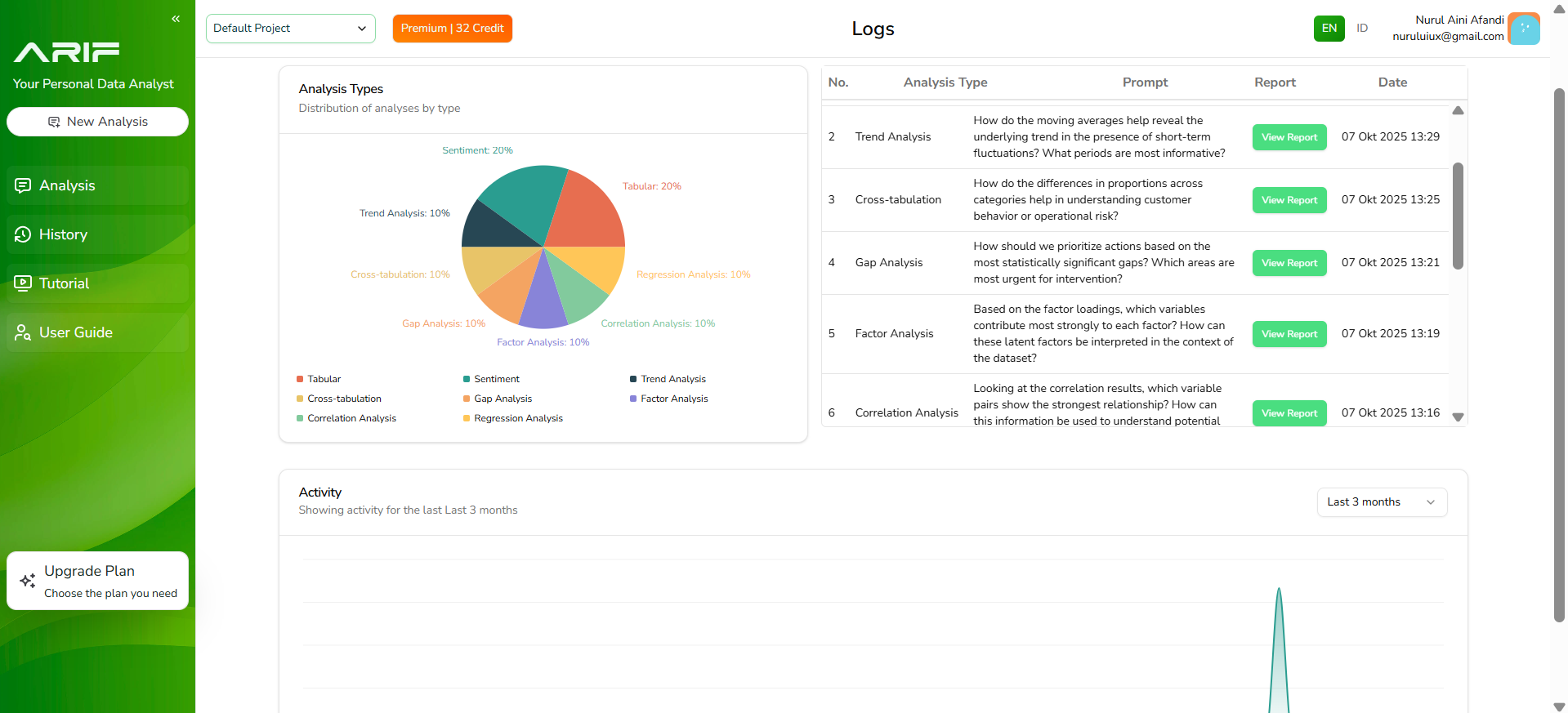The width and height of the screenshot is (1568, 713).
Task: Click the Date column header
Action: click(x=1392, y=82)
